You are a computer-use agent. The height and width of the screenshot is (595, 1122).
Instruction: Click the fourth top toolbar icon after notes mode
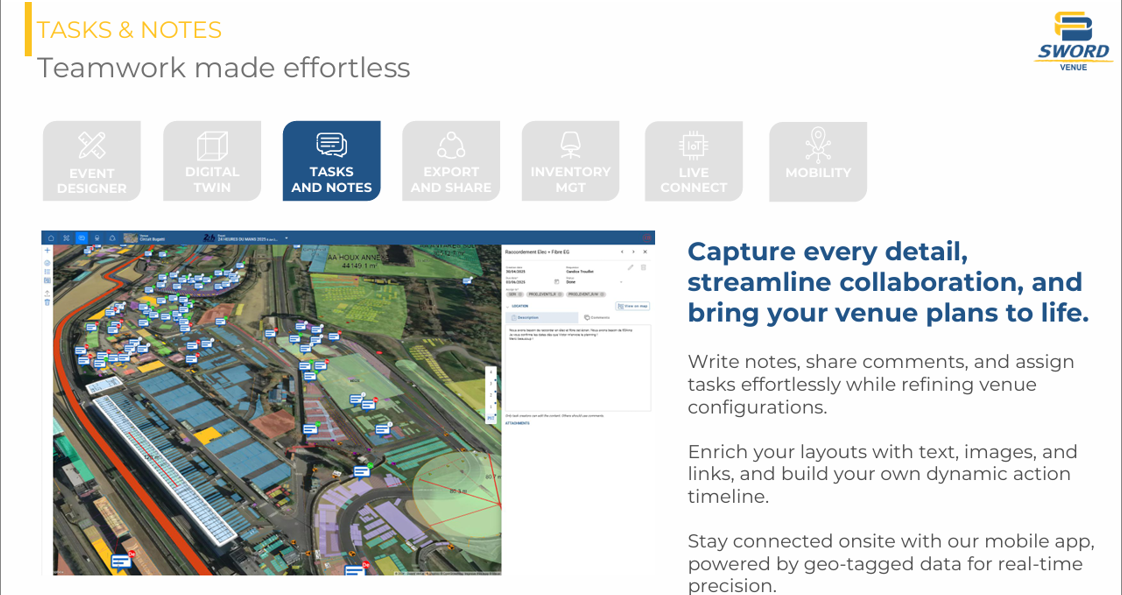[97, 238]
